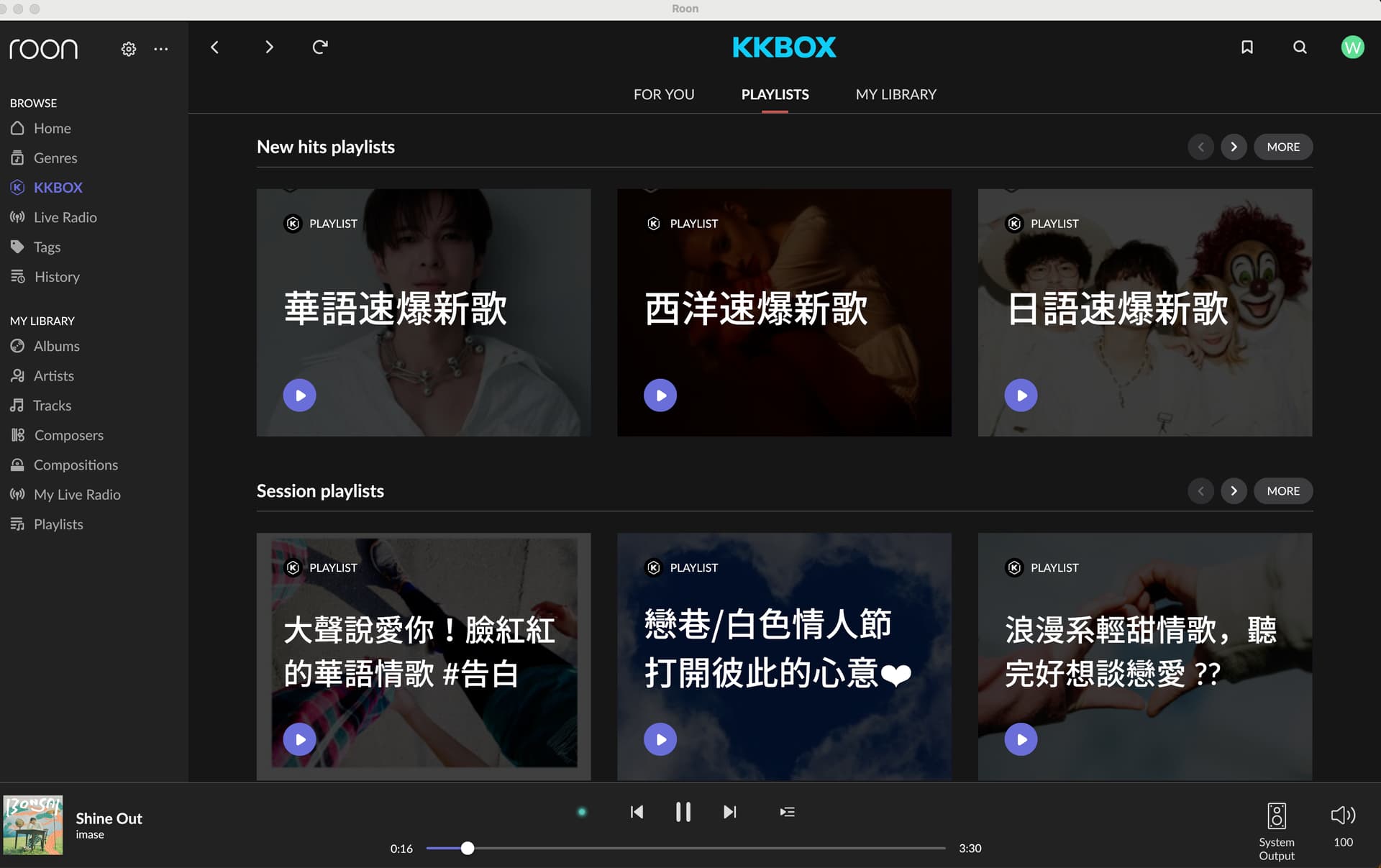Play the 西洋速爆新歌 playlist
This screenshot has width=1381, height=868.
(660, 395)
